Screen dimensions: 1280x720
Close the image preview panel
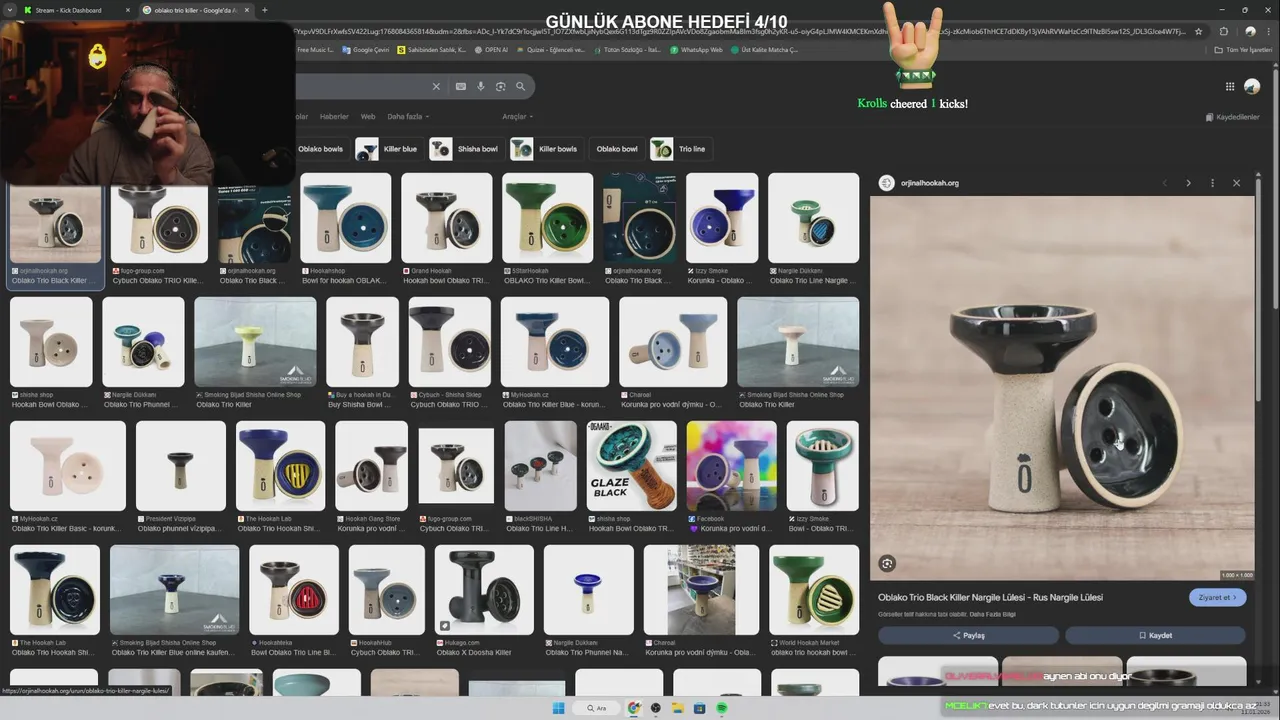coord(1236,183)
